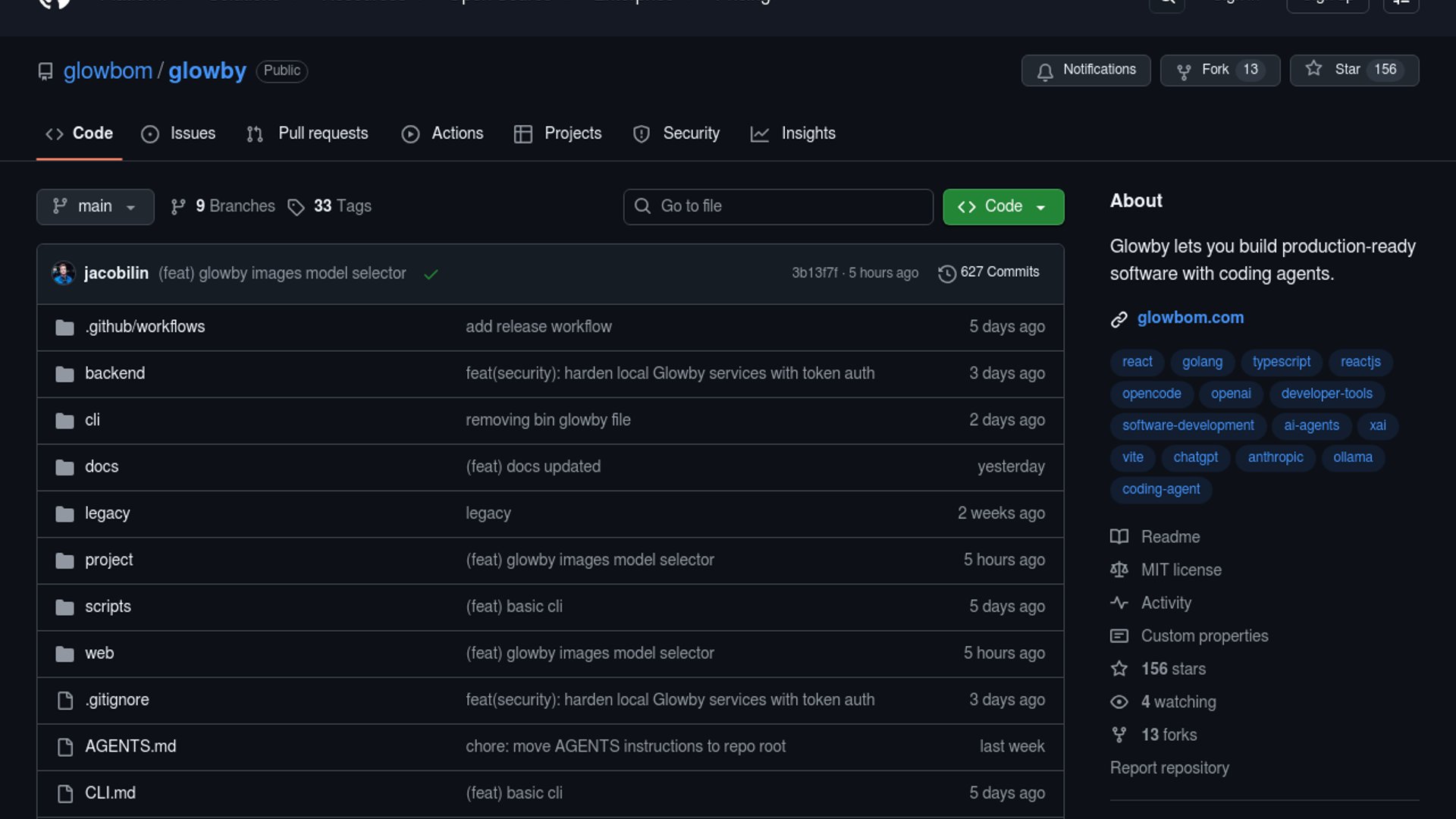Screen dimensions: 1456x819
Task: Click the Activity pulse icon
Action: click(x=1119, y=603)
